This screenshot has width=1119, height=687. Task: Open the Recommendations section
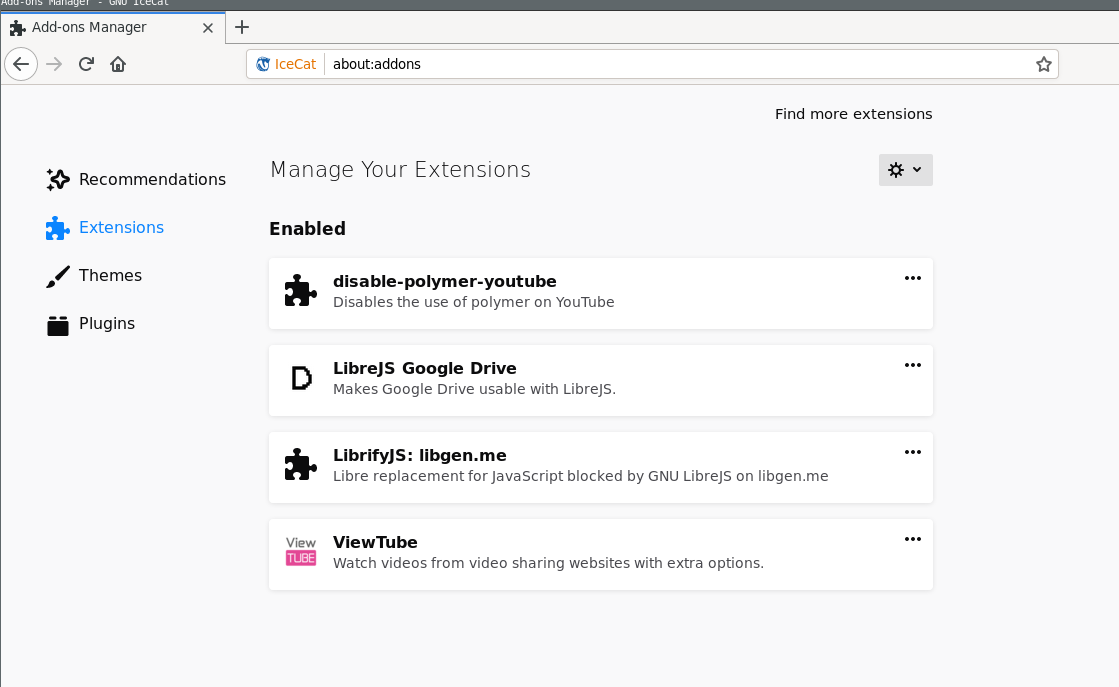[136, 180]
